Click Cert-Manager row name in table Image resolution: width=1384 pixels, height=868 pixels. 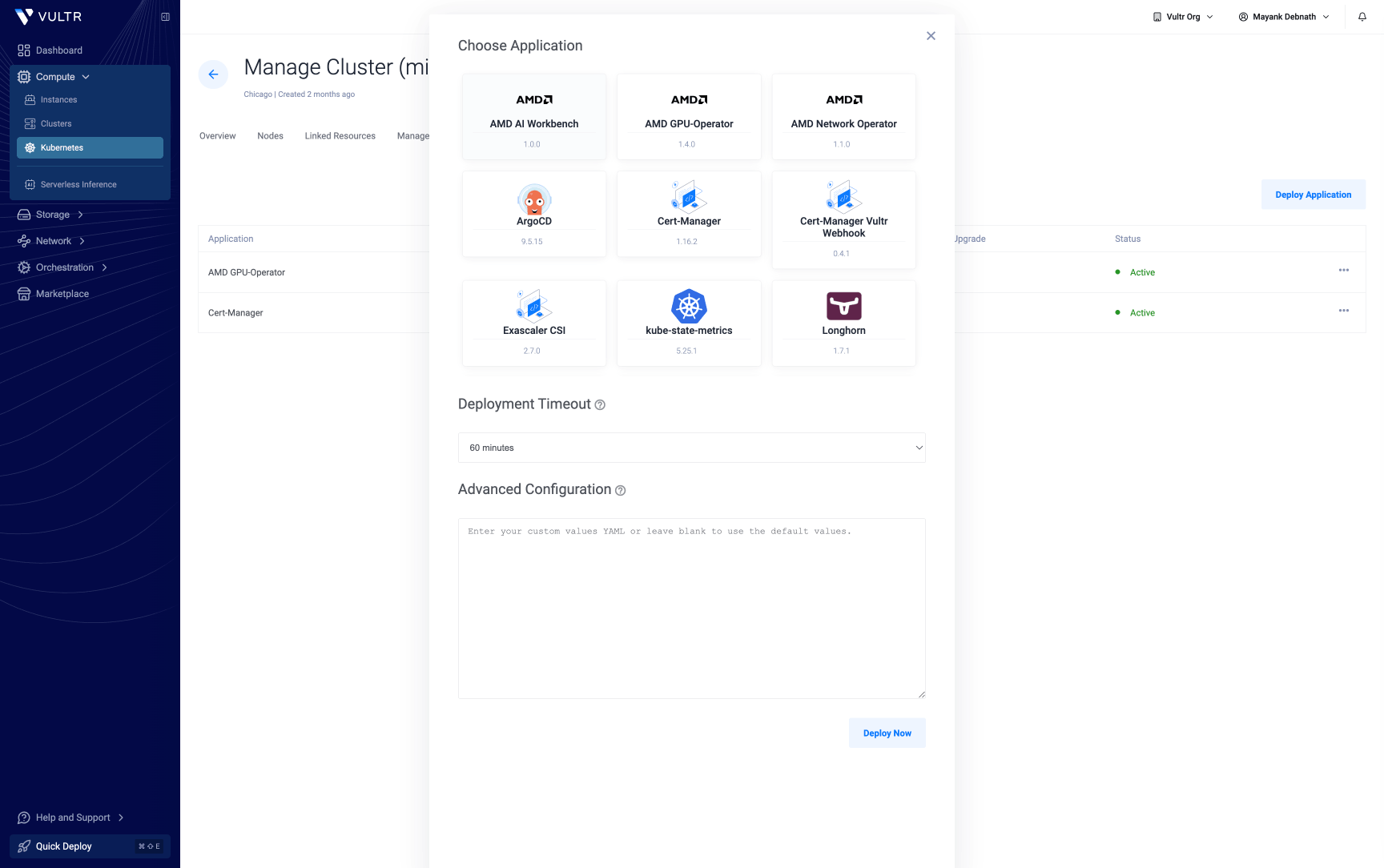pyautogui.click(x=235, y=313)
